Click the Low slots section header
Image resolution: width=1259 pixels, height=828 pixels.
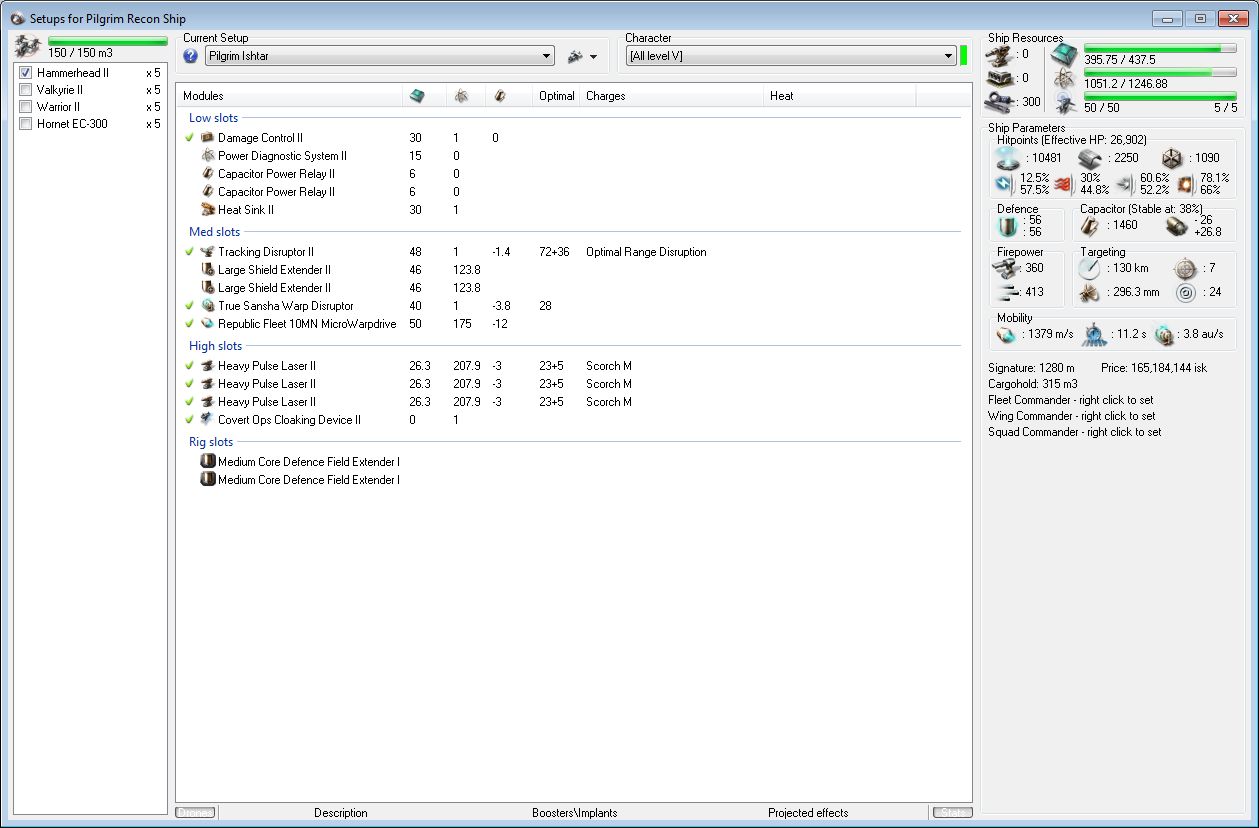(x=214, y=118)
